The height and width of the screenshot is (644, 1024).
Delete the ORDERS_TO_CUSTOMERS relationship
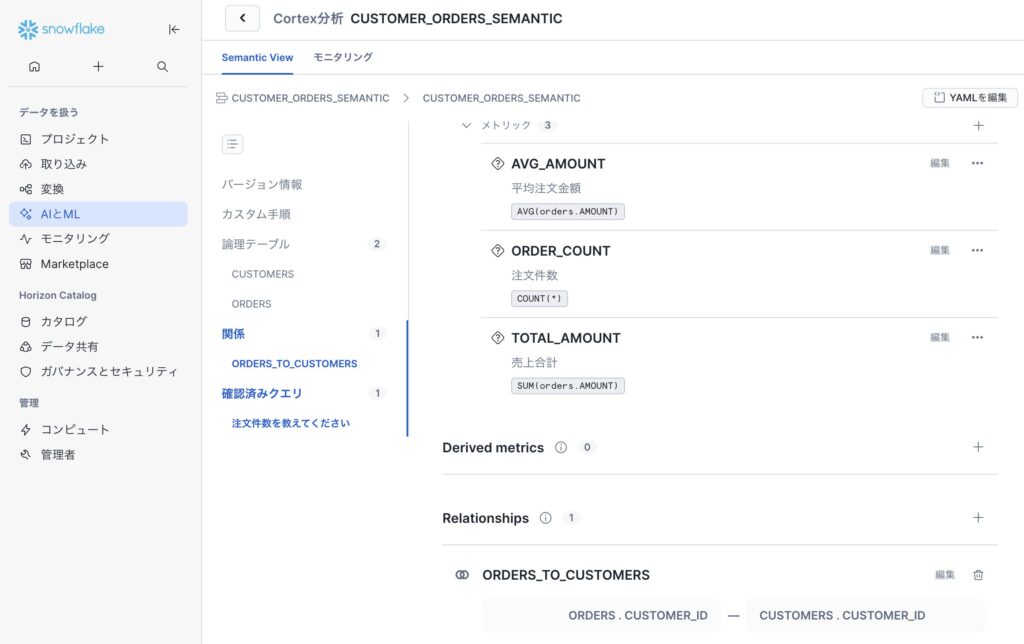pos(978,575)
